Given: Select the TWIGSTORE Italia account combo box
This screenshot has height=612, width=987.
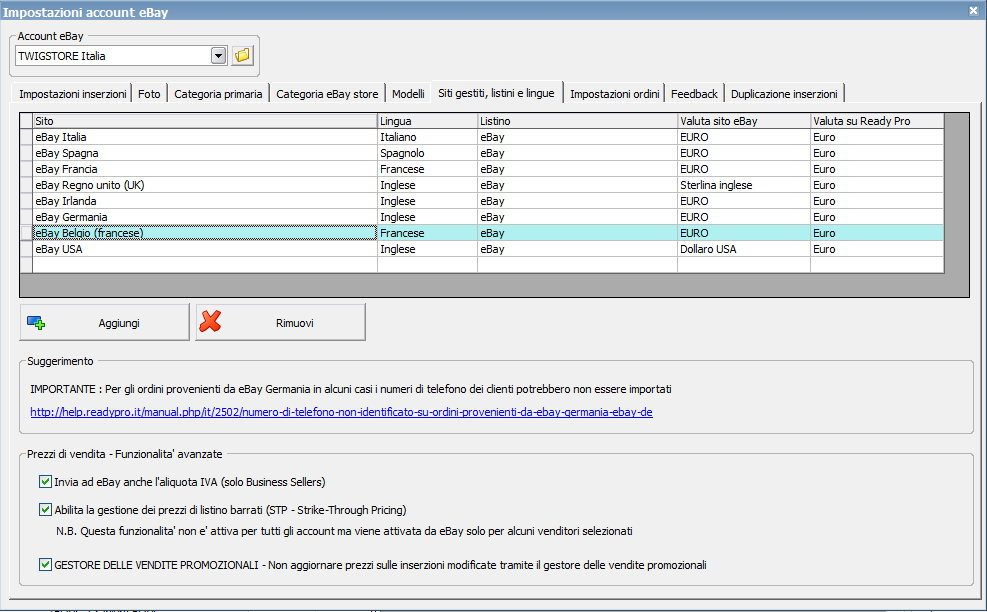Looking at the screenshot, I should (x=112, y=56).
